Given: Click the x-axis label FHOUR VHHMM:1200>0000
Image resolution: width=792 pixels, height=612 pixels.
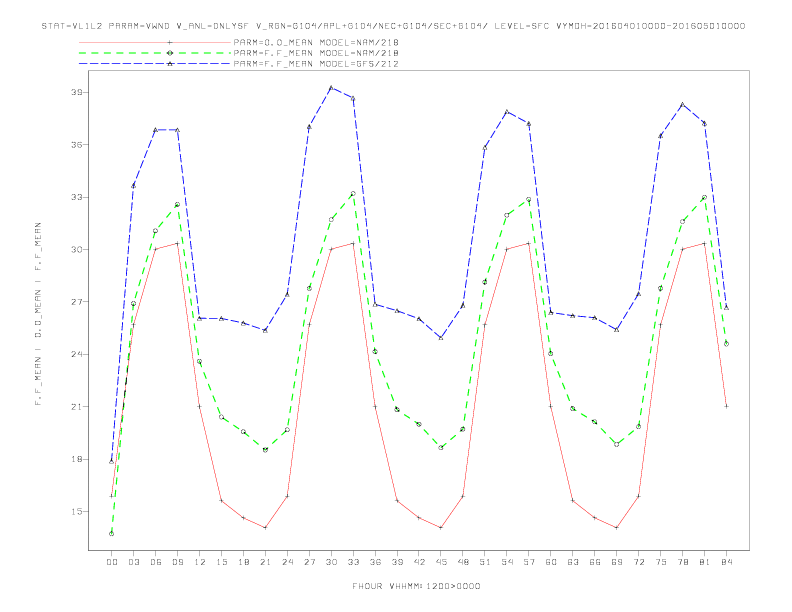Looking at the screenshot, I should [416, 586].
